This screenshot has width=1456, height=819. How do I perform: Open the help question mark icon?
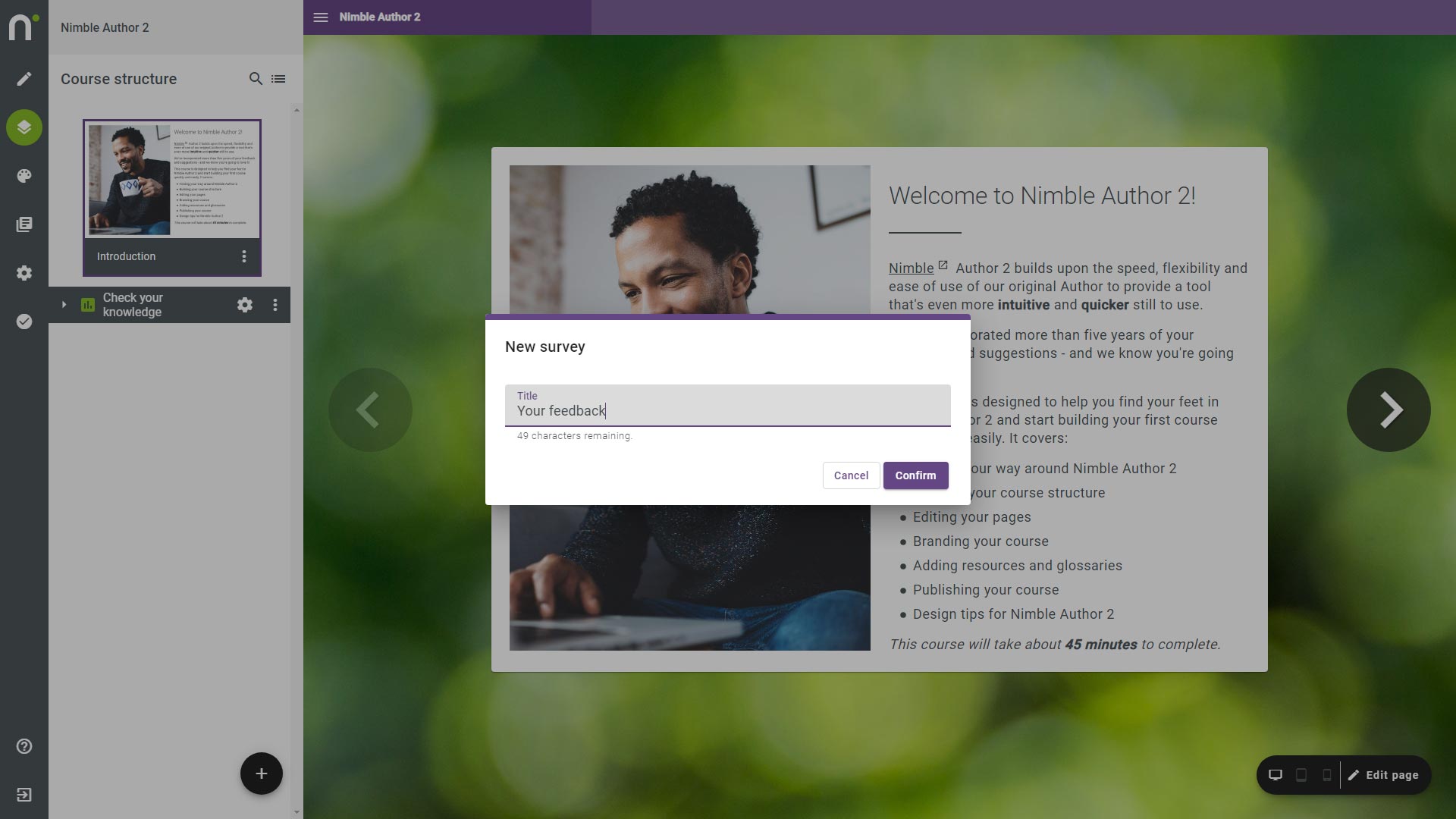point(24,746)
